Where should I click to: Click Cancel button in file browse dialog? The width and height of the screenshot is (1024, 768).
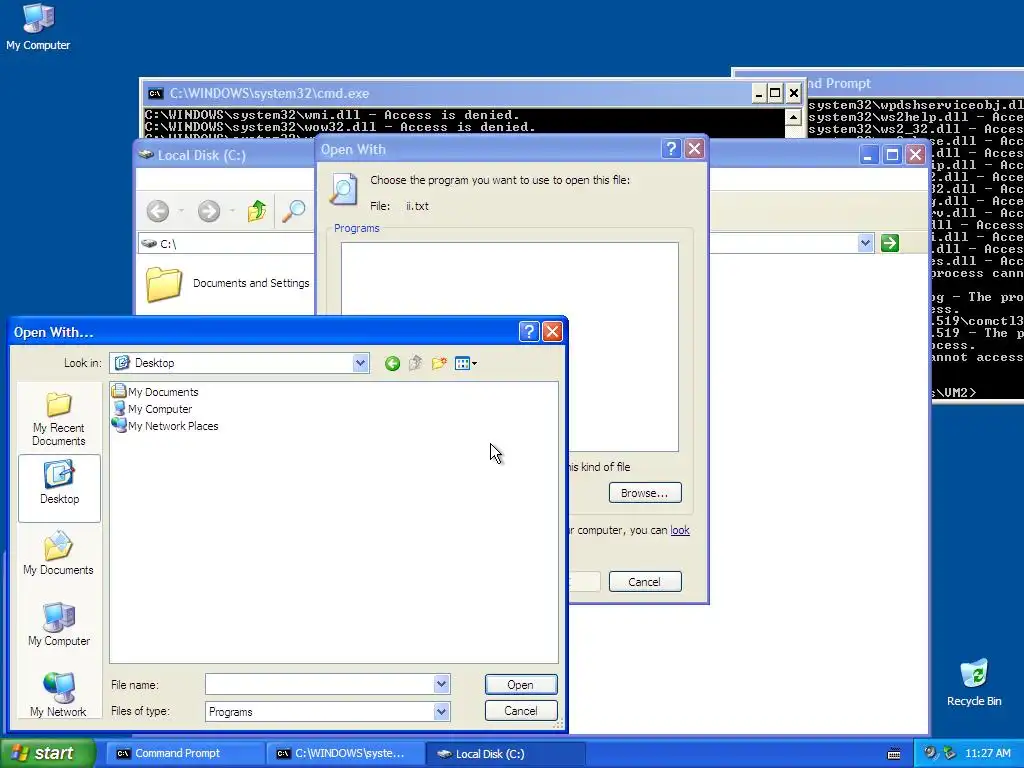point(521,711)
